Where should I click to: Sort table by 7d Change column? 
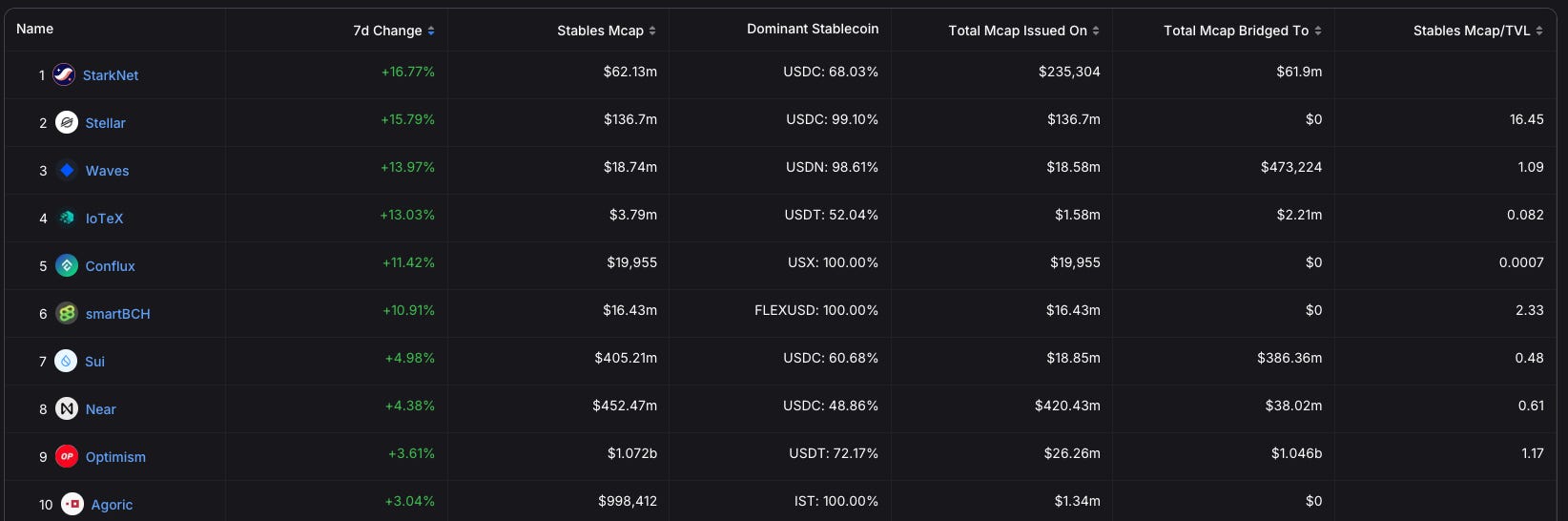click(x=394, y=31)
